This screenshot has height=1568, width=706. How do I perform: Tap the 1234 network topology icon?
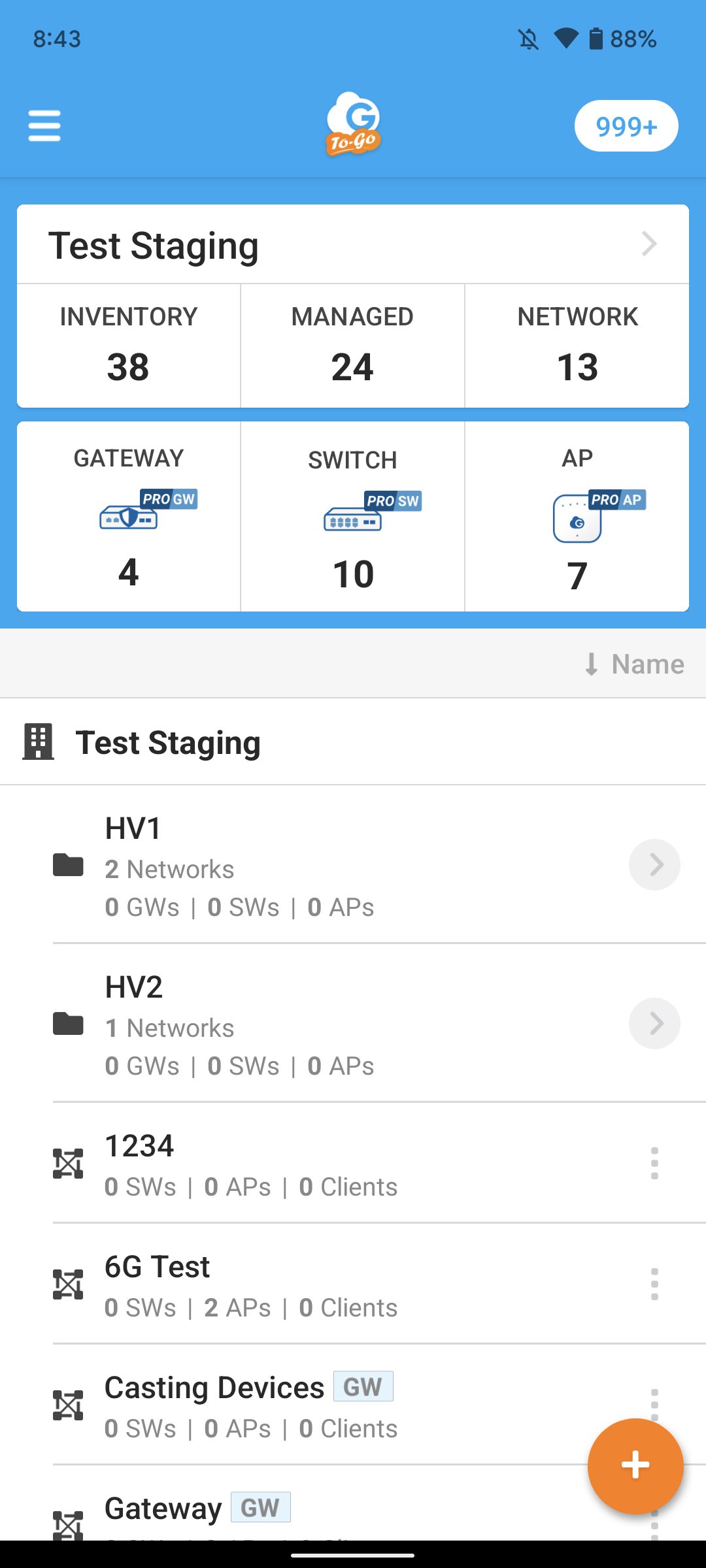(x=68, y=1164)
